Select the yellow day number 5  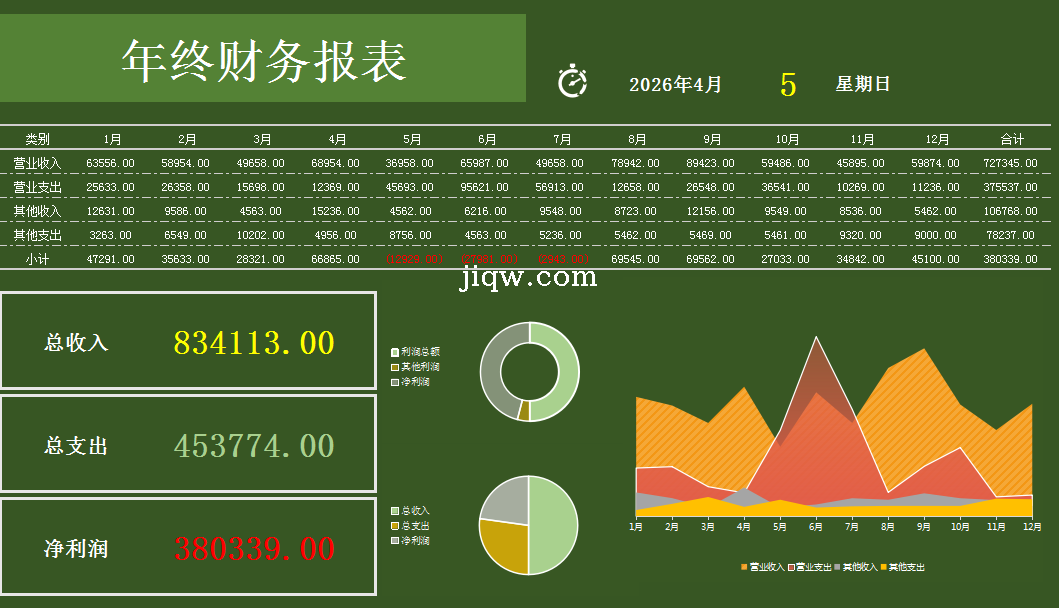coord(788,85)
